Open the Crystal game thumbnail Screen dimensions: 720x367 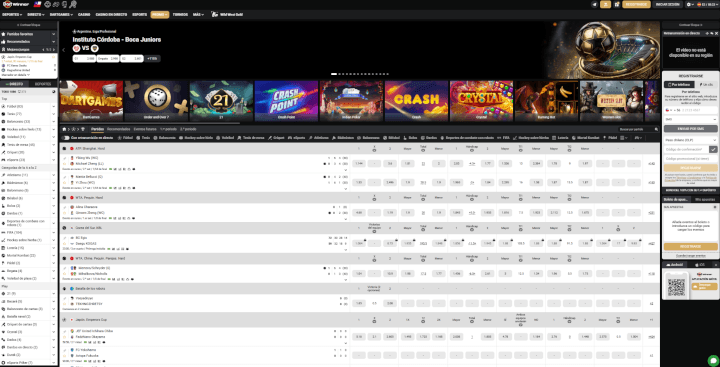pyautogui.click(x=481, y=101)
